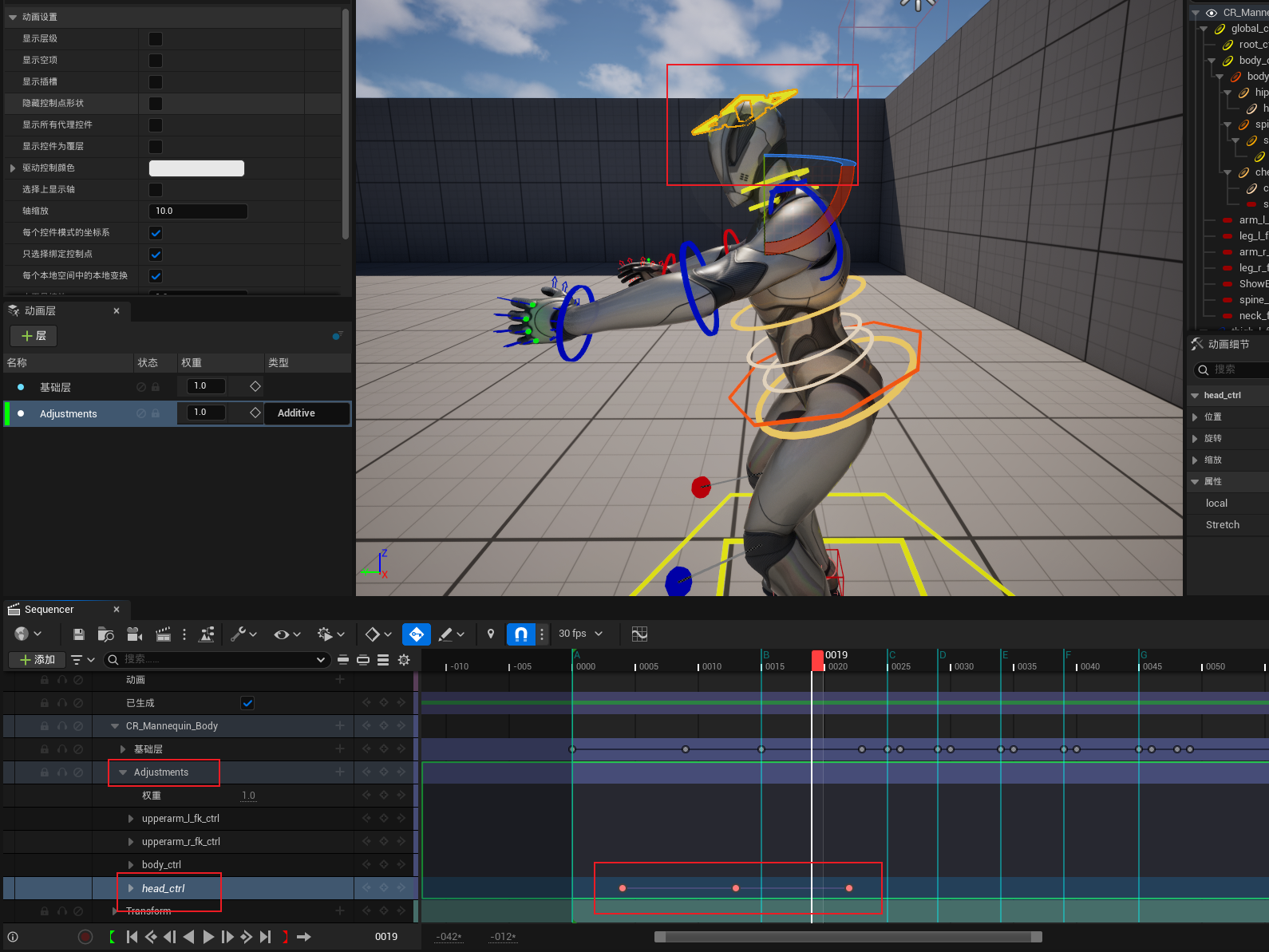Viewport: 1269px width, 952px height.
Task: Uncheck only select rig controls checkbox
Action: [156, 255]
